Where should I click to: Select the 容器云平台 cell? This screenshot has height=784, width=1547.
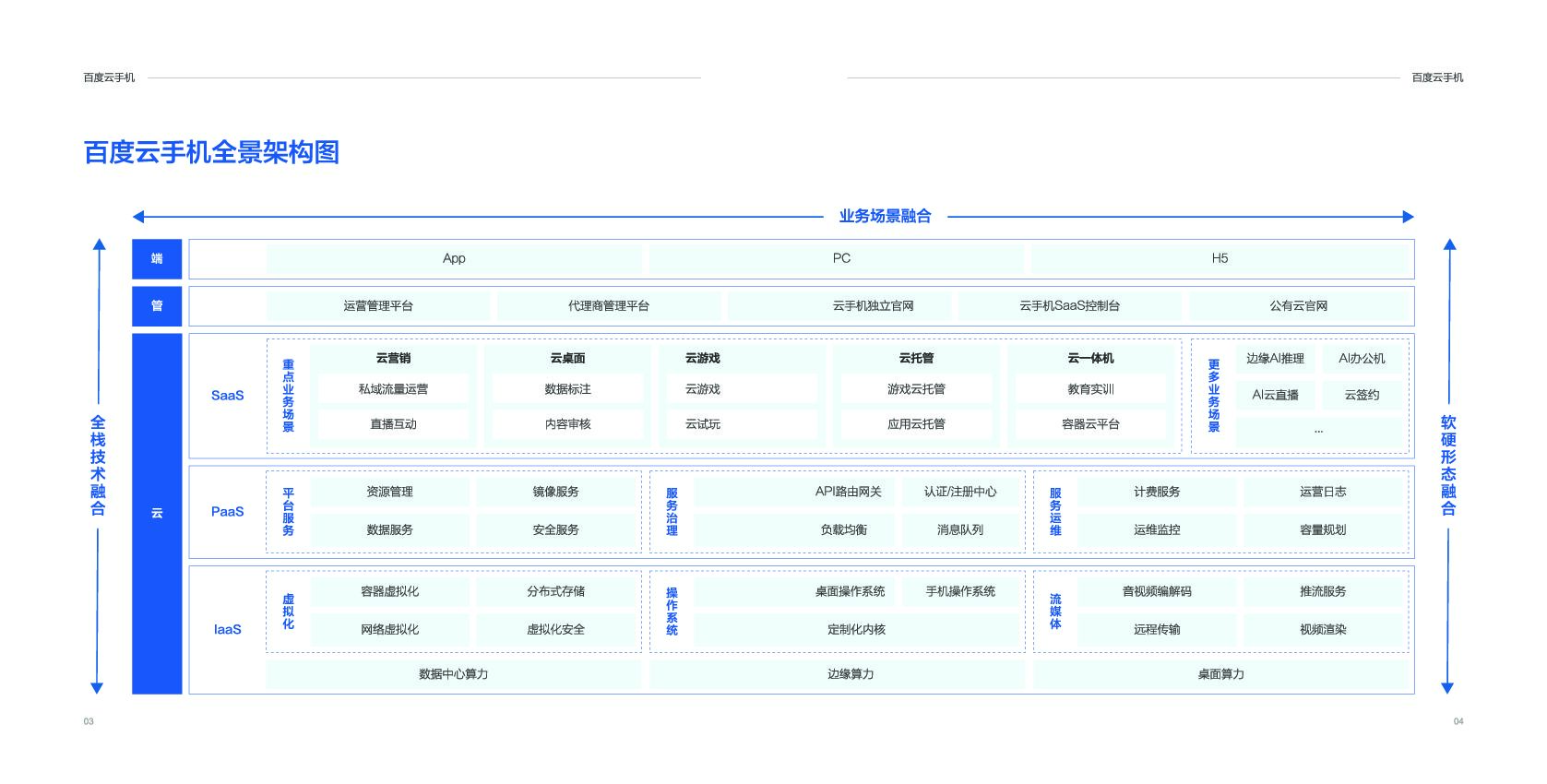[1090, 424]
